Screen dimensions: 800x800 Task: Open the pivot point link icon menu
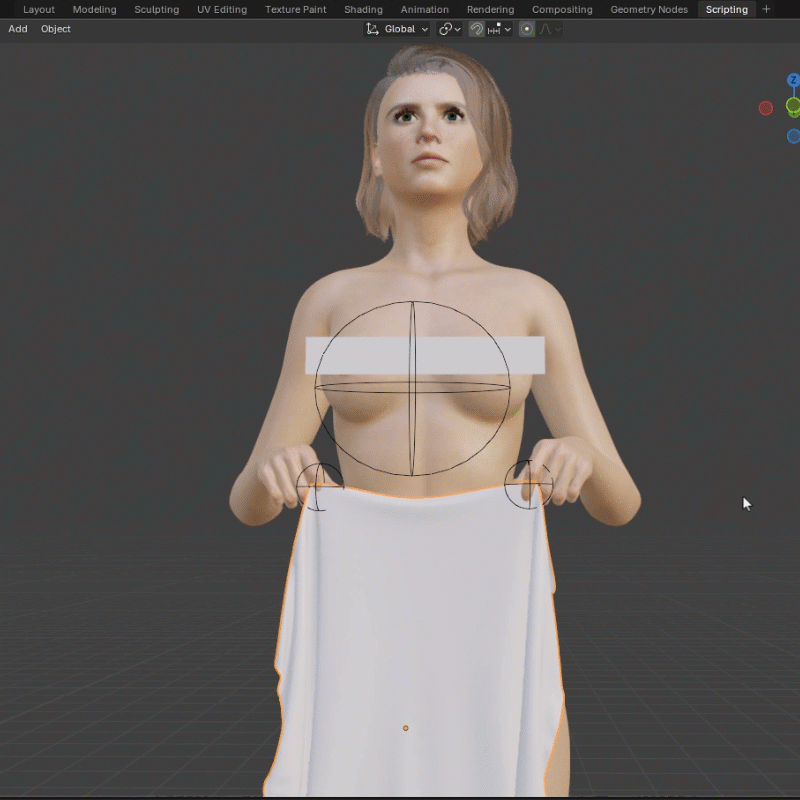coord(449,29)
